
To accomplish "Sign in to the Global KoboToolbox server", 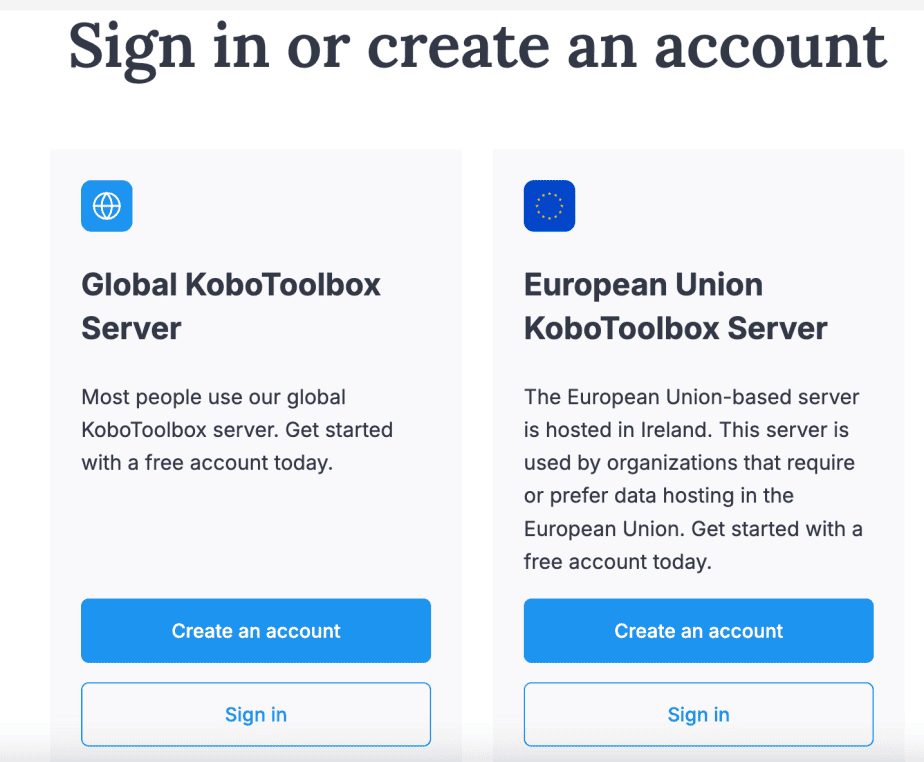I will pyautogui.click(x=256, y=714).
